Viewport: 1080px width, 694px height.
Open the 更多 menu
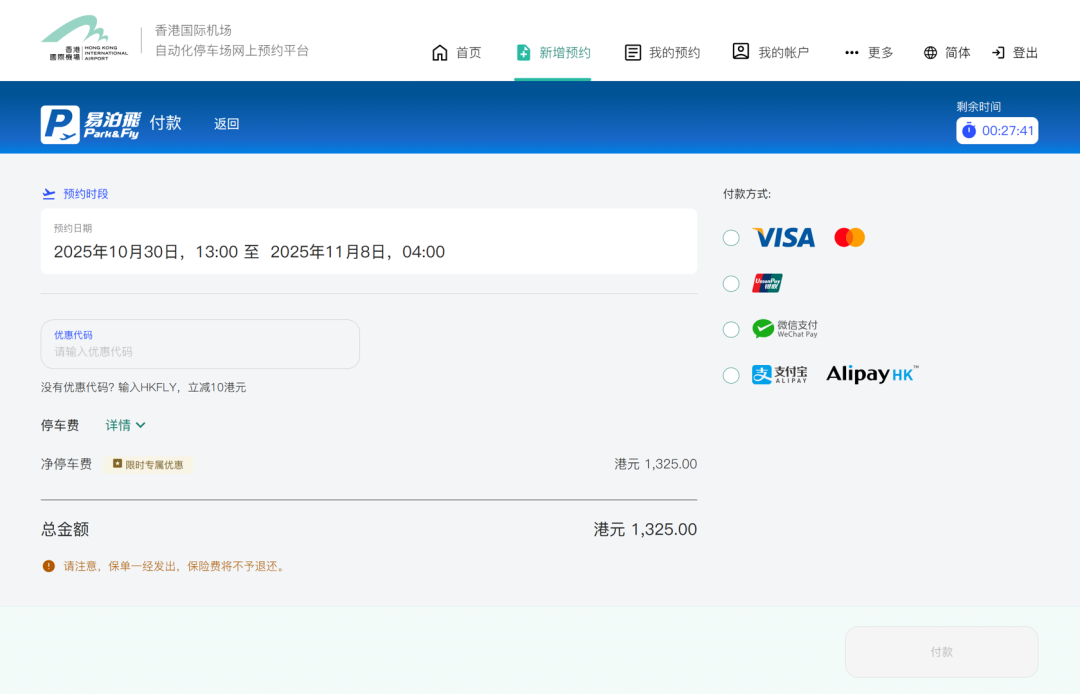tap(868, 52)
